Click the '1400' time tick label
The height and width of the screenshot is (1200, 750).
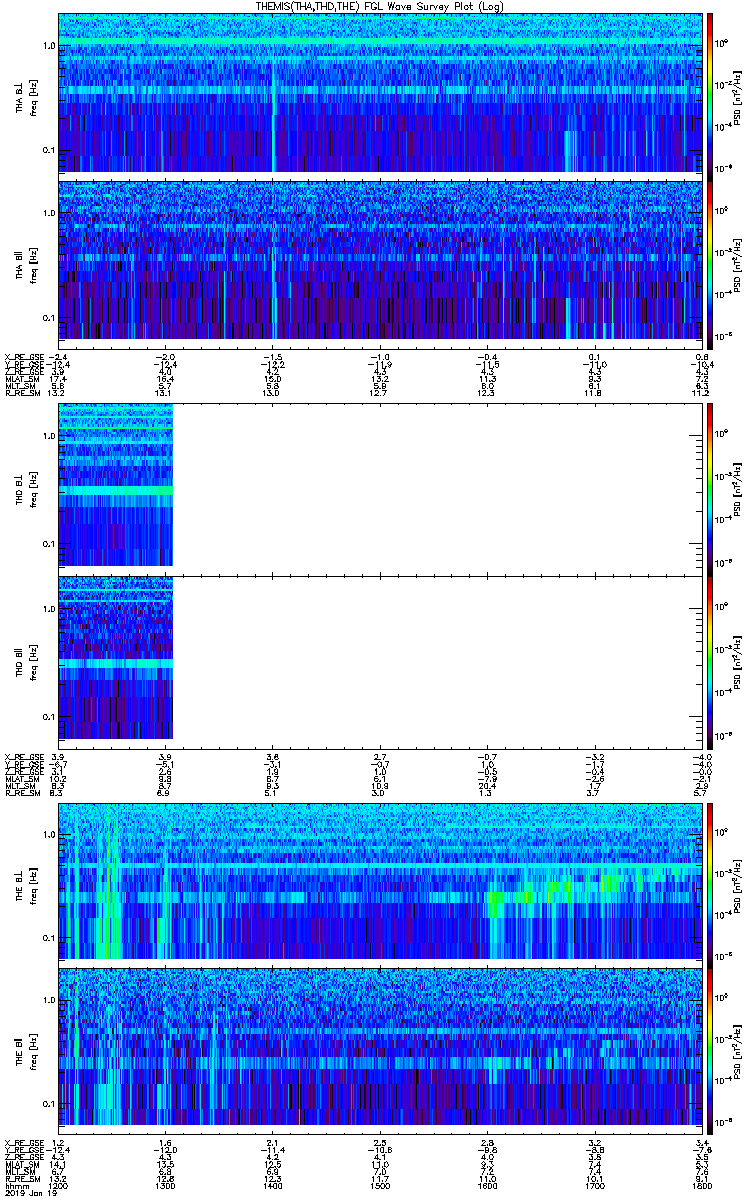point(272,1186)
